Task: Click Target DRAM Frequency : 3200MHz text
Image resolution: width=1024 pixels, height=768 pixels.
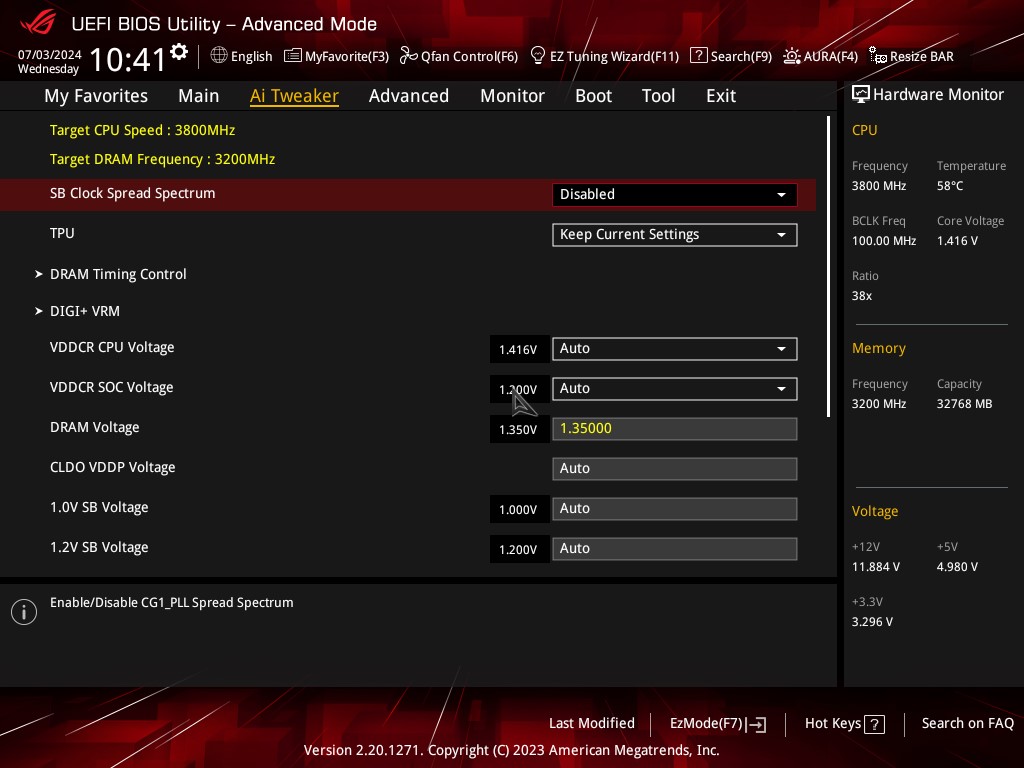Action: [x=163, y=159]
